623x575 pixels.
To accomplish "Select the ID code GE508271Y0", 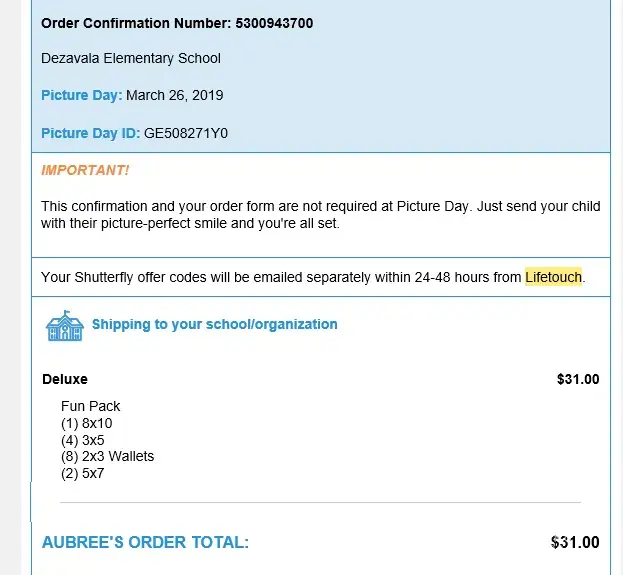I will 186,132.
